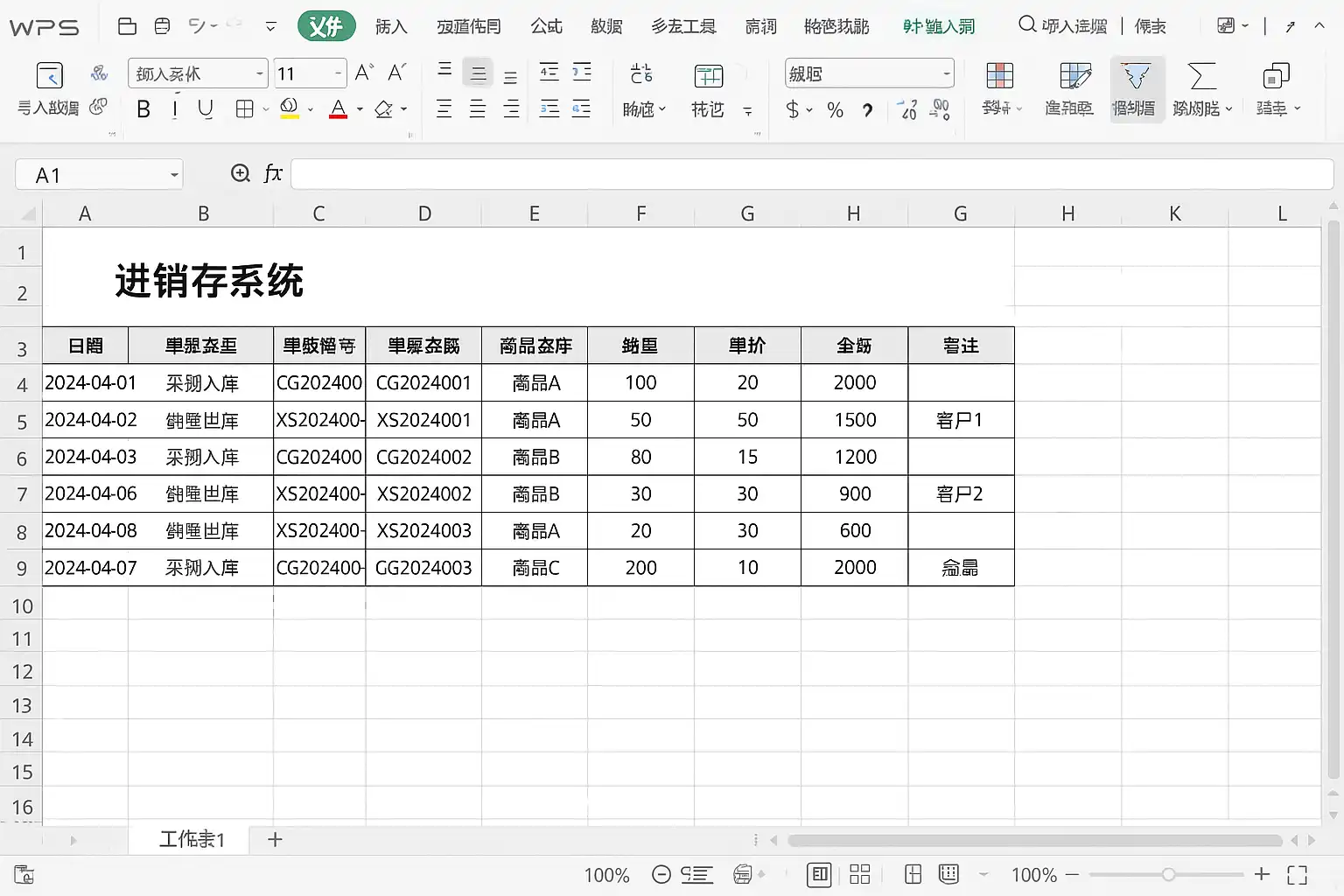Expand the Name Box A1 dropdown
Screen dimensions: 1344x896
pyautogui.click(x=174, y=175)
